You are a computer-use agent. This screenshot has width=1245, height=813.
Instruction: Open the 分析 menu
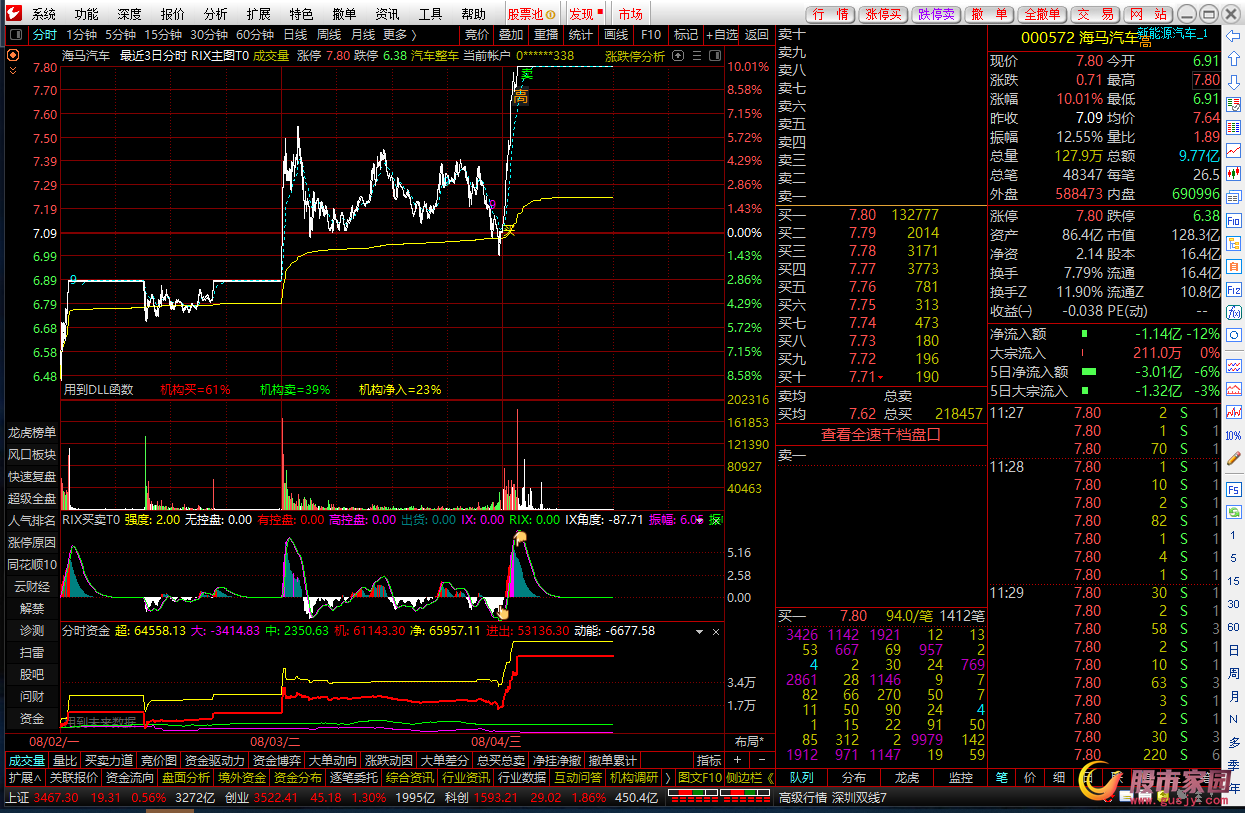pyautogui.click(x=215, y=14)
